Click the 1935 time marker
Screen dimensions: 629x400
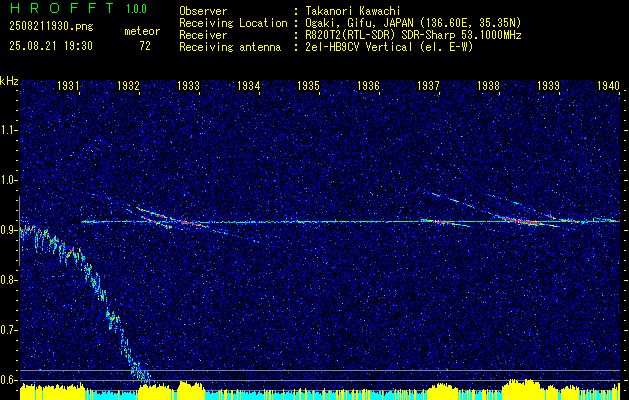(x=308, y=86)
